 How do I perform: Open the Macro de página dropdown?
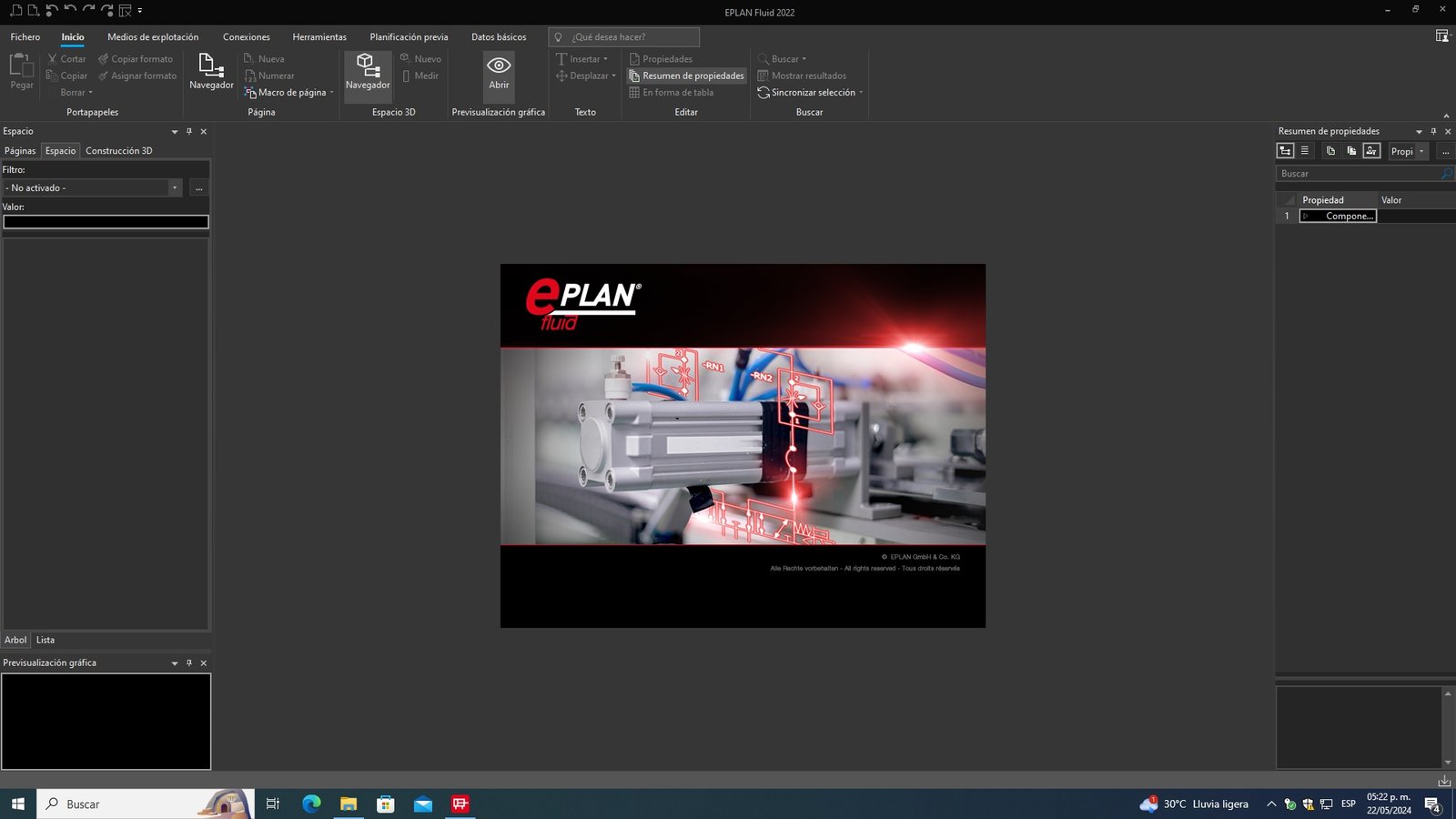click(289, 92)
